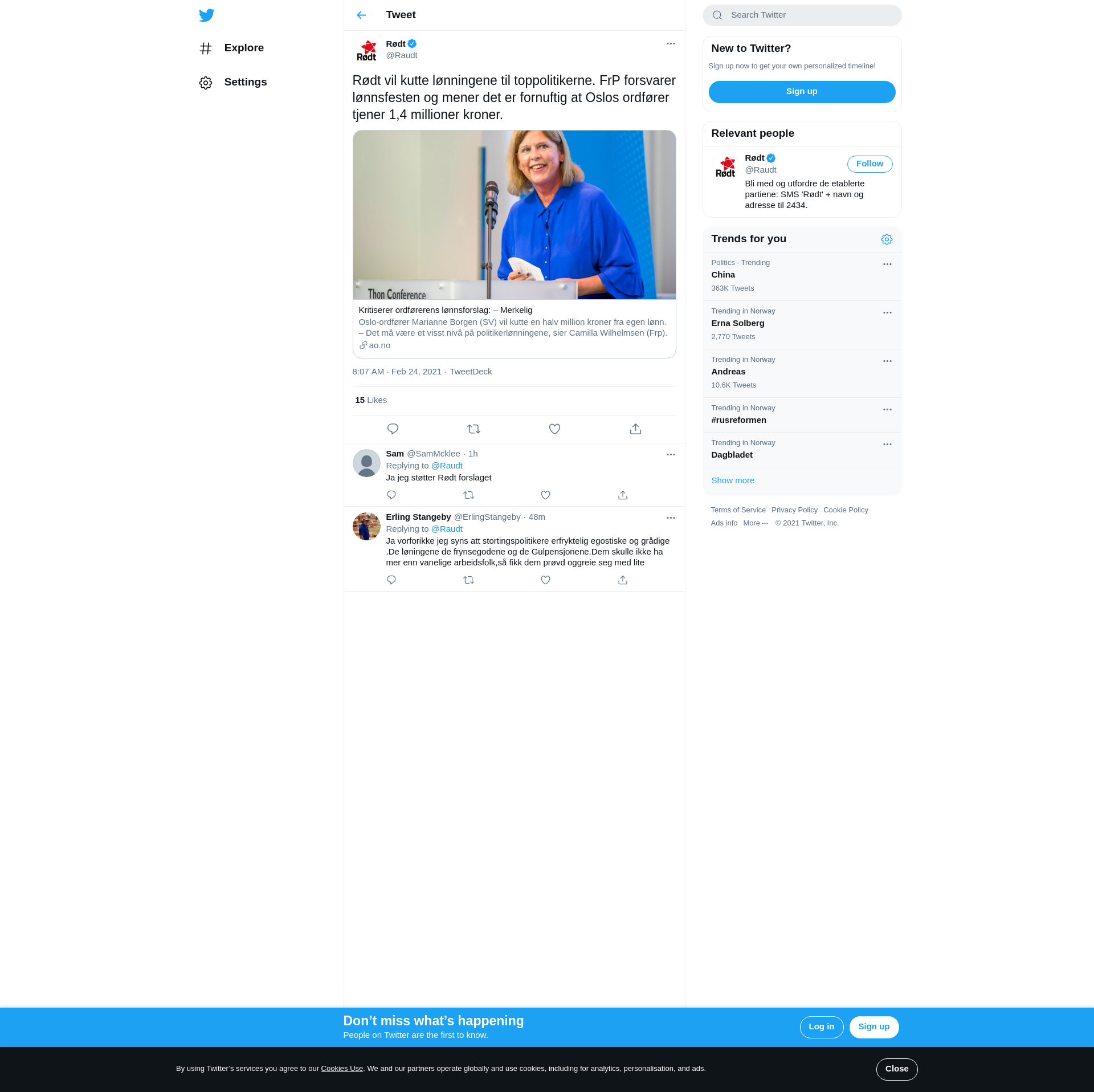Open Trends settings gear icon

click(x=887, y=239)
